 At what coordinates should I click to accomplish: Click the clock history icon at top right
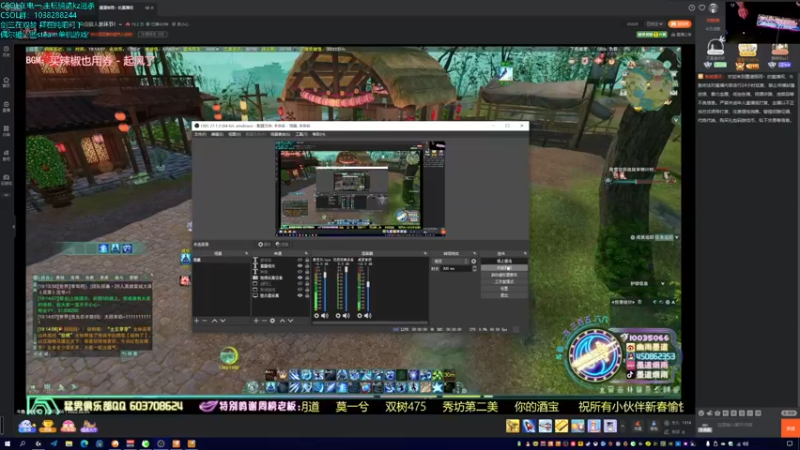pyautogui.click(x=692, y=8)
